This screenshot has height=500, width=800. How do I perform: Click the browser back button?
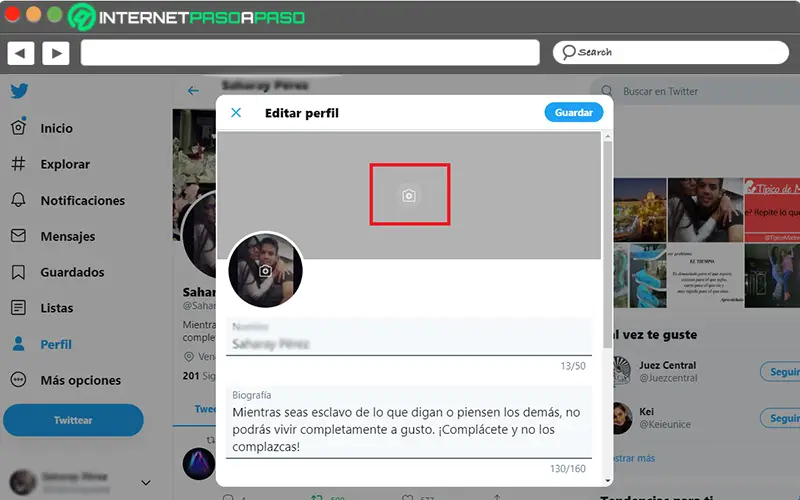(x=20, y=53)
